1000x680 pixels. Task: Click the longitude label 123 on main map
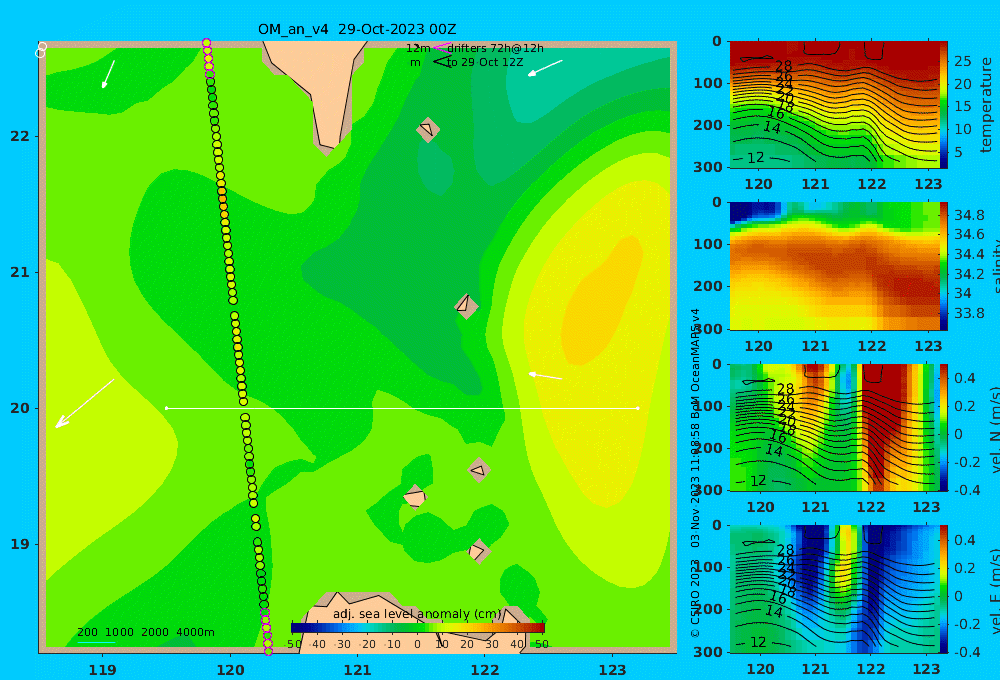[613, 670]
